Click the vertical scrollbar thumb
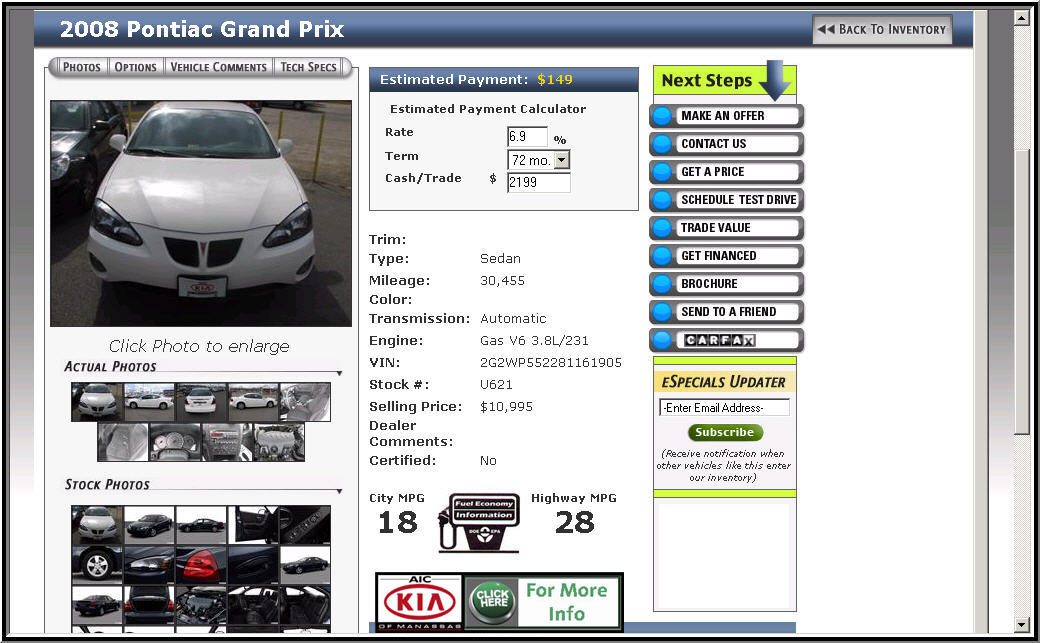The height and width of the screenshot is (643, 1040). pos(1021,292)
